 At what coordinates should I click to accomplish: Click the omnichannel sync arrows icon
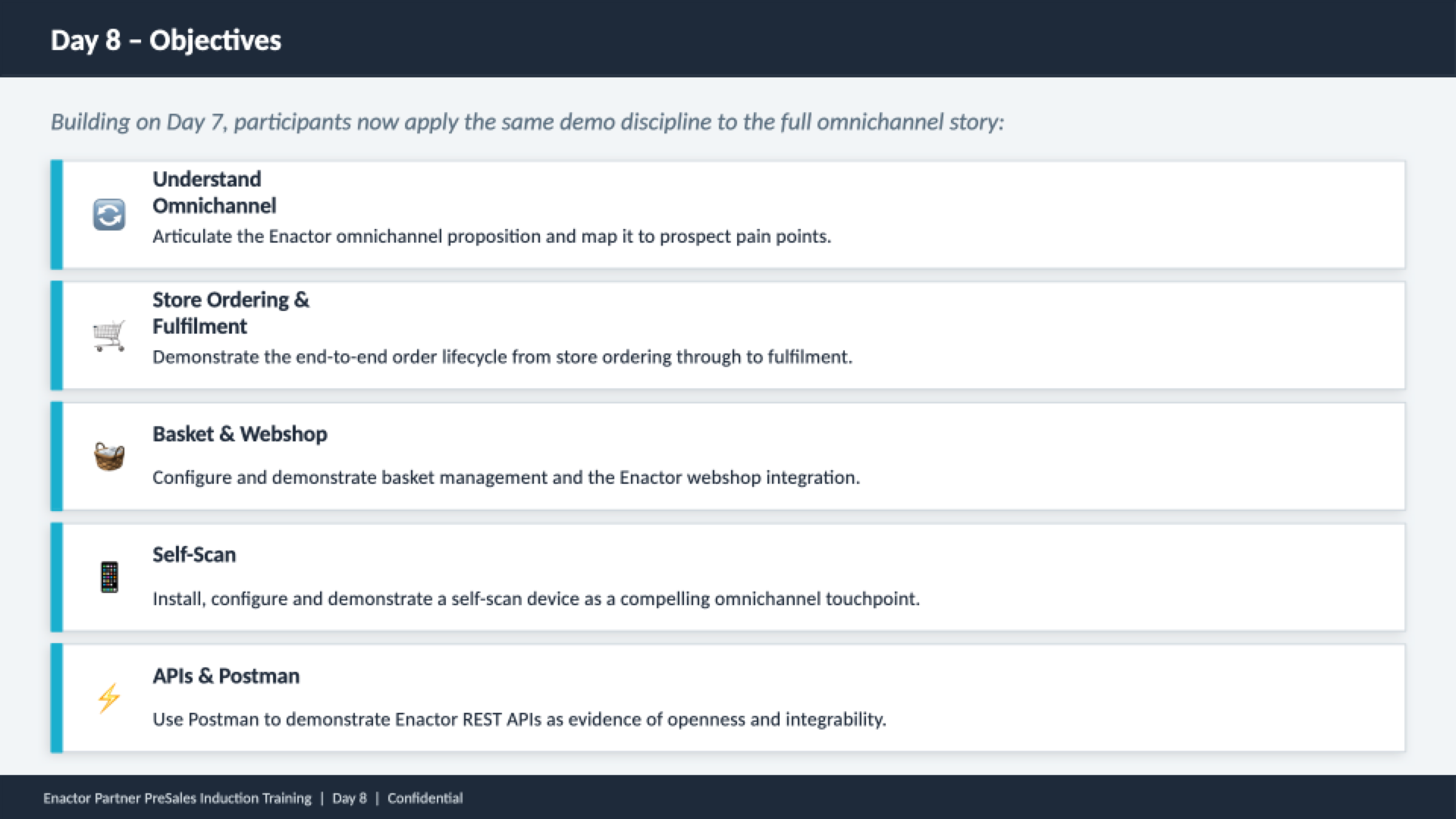109,215
